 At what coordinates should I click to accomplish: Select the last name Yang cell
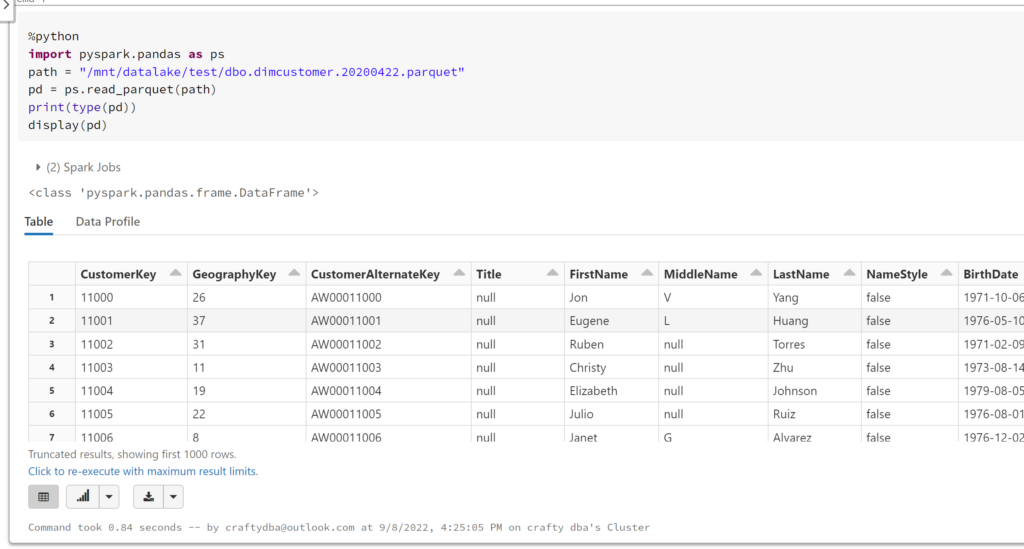click(x=814, y=297)
